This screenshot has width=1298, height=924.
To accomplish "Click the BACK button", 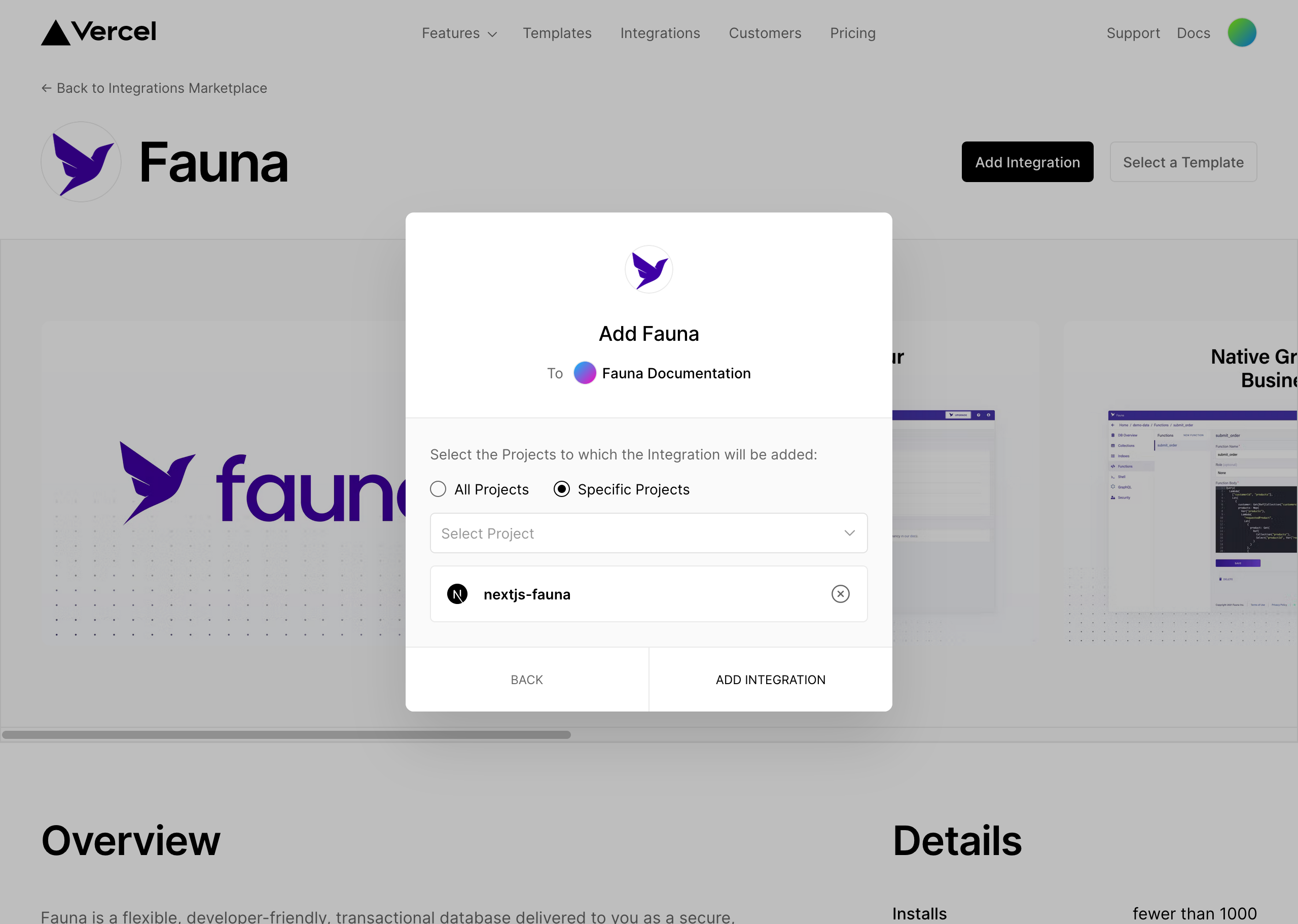I will point(527,680).
